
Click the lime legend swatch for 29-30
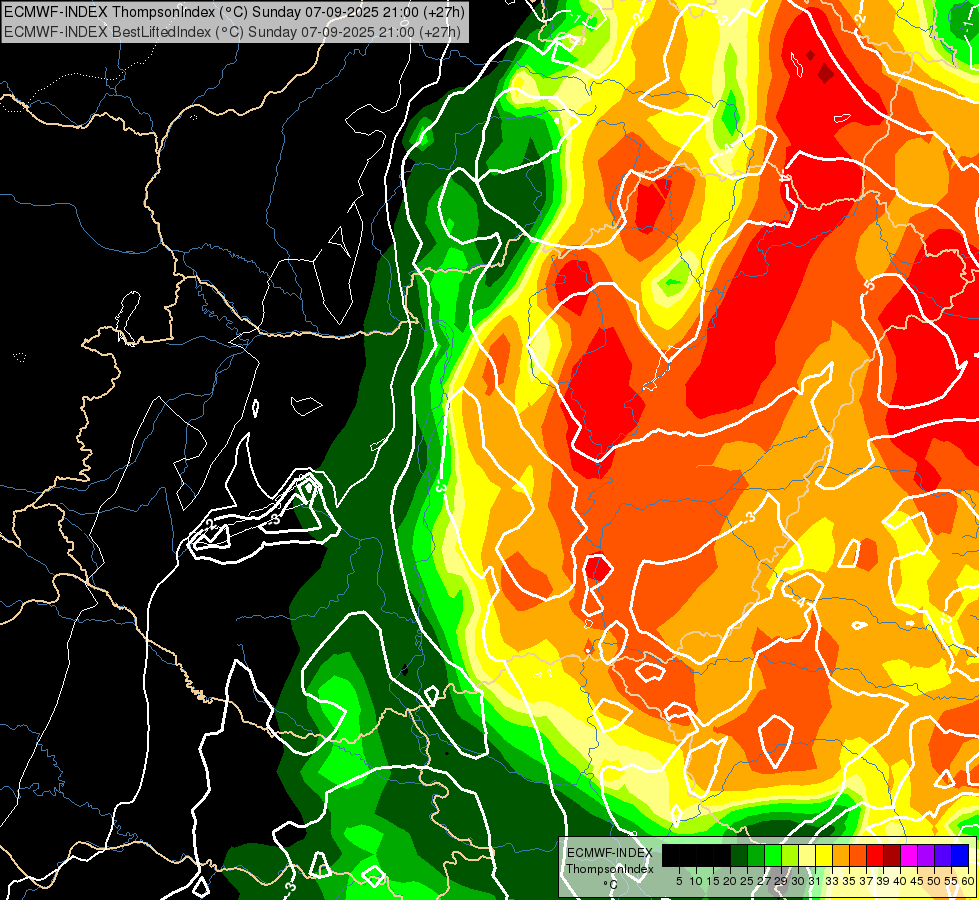coord(790,855)
